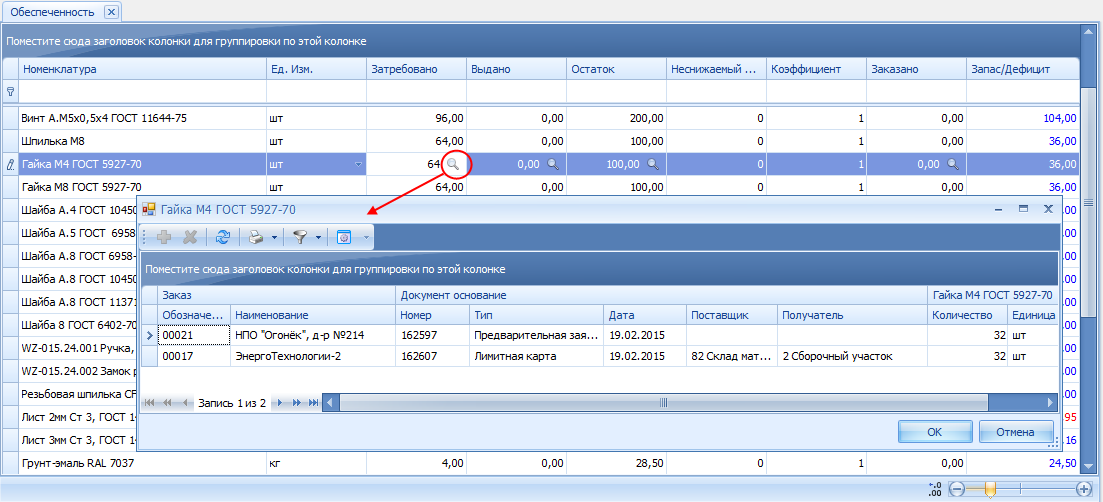This screenshot has width=1103, height=502.
Task: Click magnifier in Затребовано cell of Гайка М4
Action: (x=454, y=164)
